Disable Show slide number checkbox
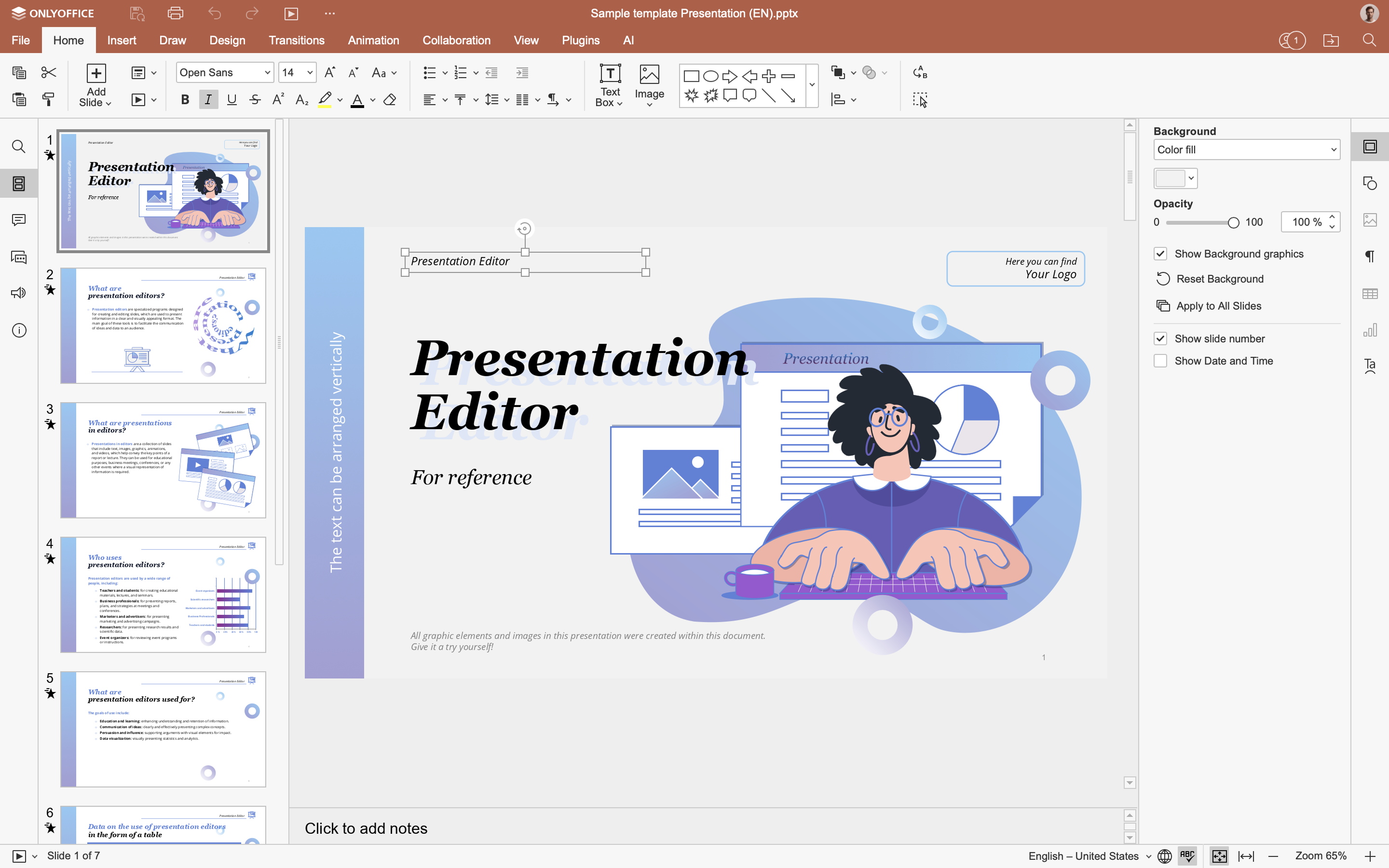Image resolution: width=1389 pixels, height=868 pixels. pos(1160,339)
